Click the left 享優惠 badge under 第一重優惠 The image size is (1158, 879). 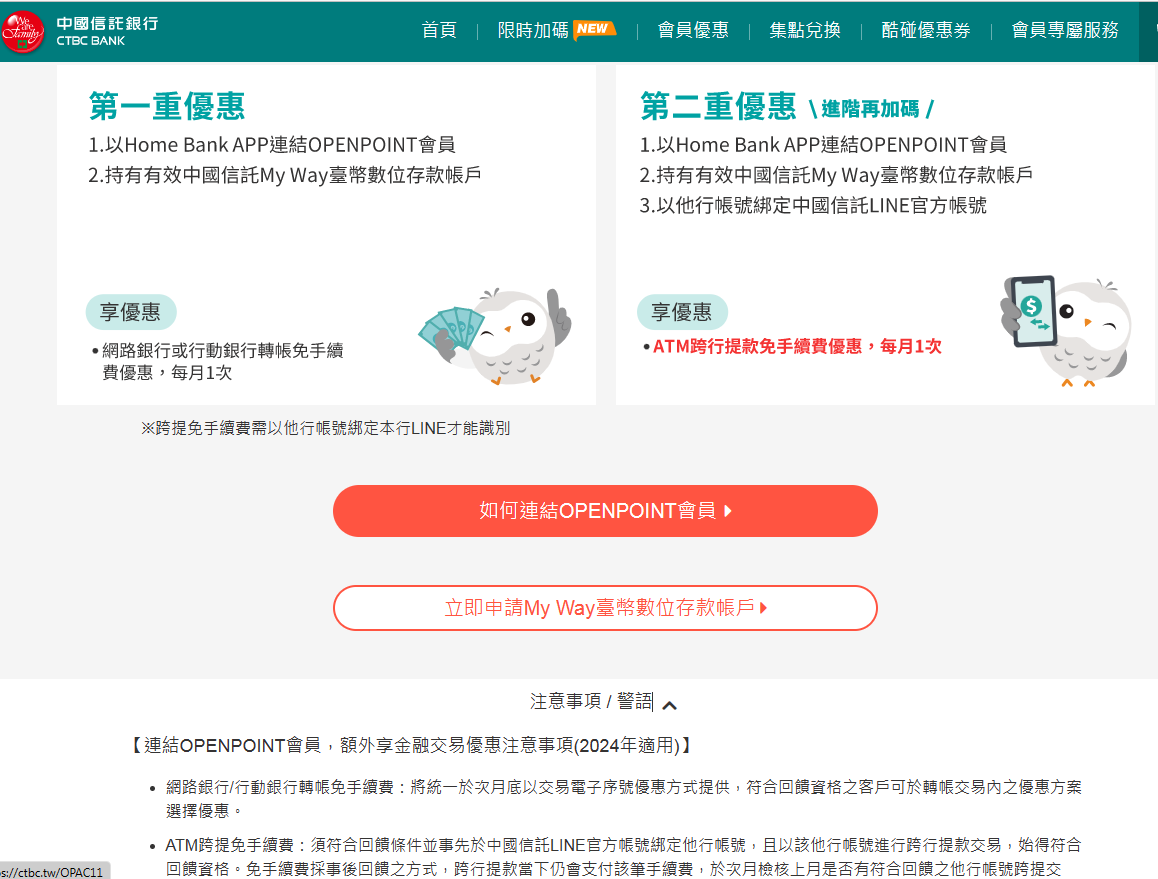pos(130,312)
